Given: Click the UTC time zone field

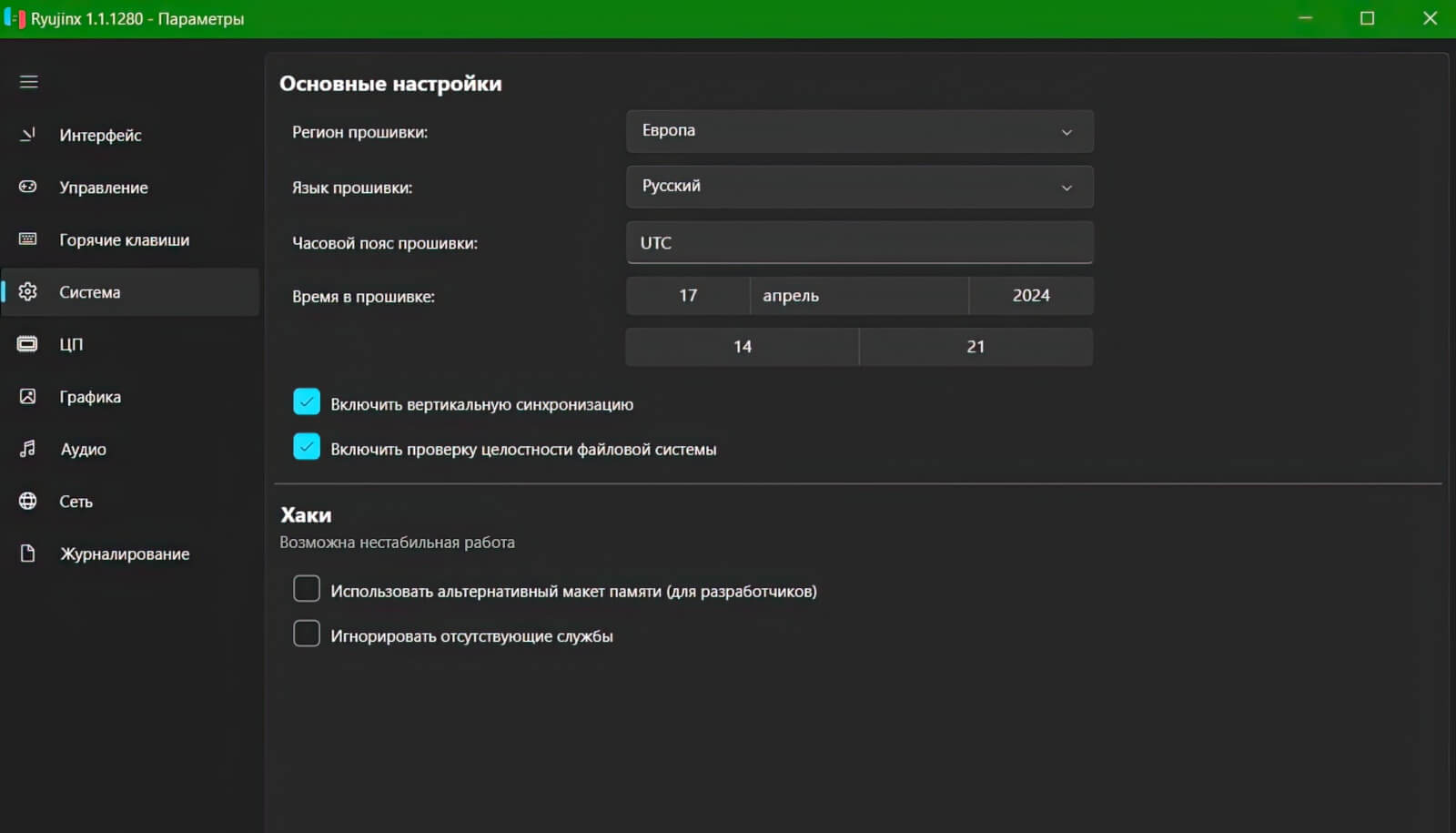Looking at the screenshot, I should [x=860, y=242].
